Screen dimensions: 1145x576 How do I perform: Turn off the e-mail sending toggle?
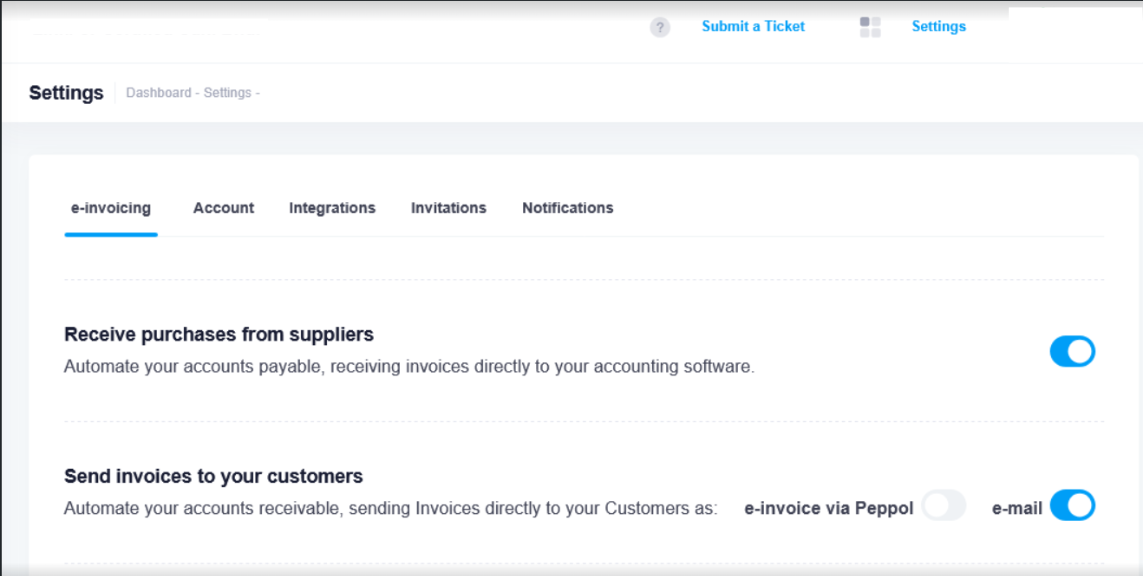pyautogui.click(x=1072, y=506)
